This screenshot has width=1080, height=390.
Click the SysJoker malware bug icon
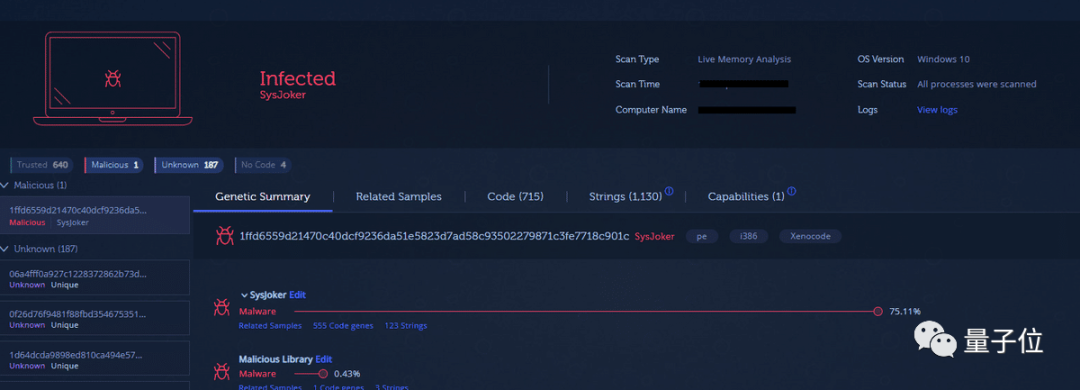222,307
